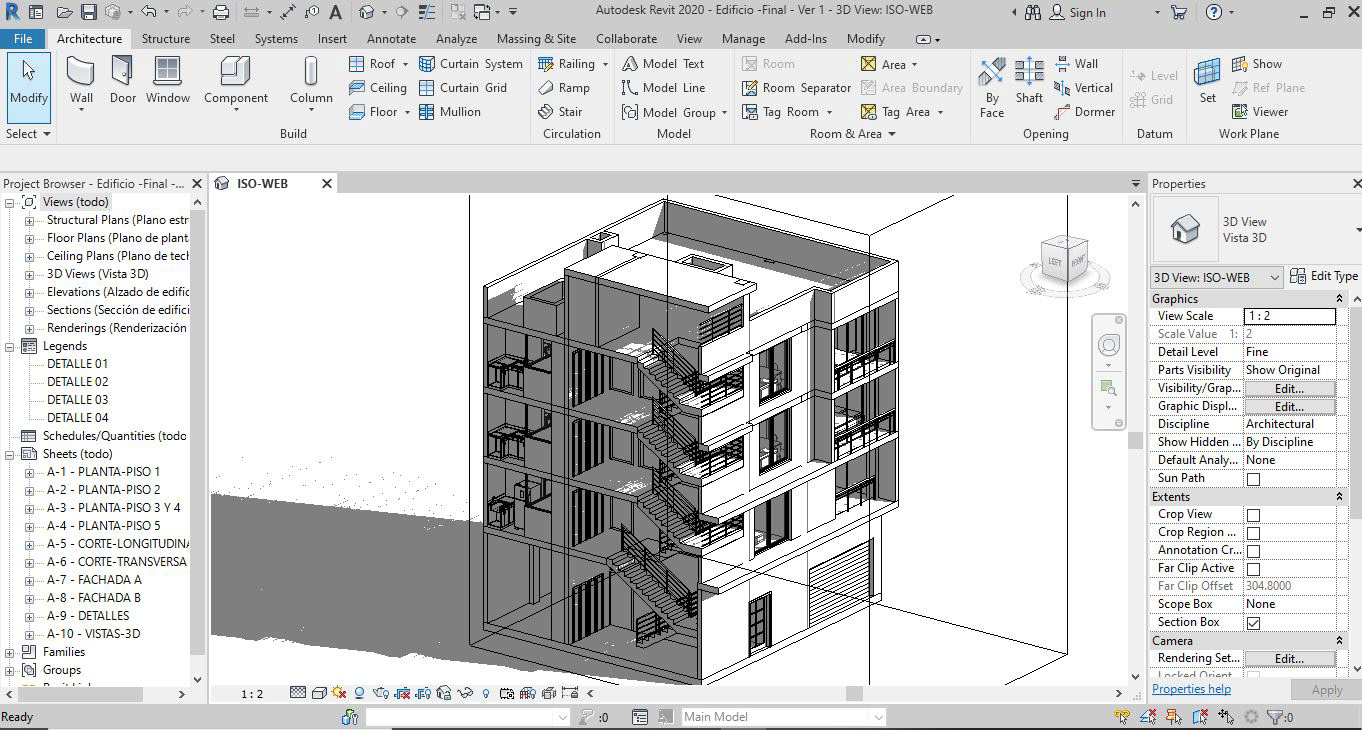Image resolution: width=1362 pixels, height=730 pixels.
Task: Toggle shadows in view control bar
Action: coord(360,693)
